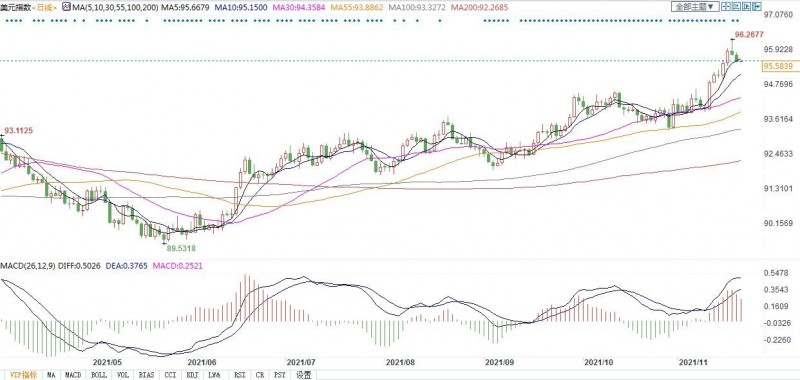This screenshot has width=800, height=380.
Task: Choose the RSI indicator tab
Action: 239,375
